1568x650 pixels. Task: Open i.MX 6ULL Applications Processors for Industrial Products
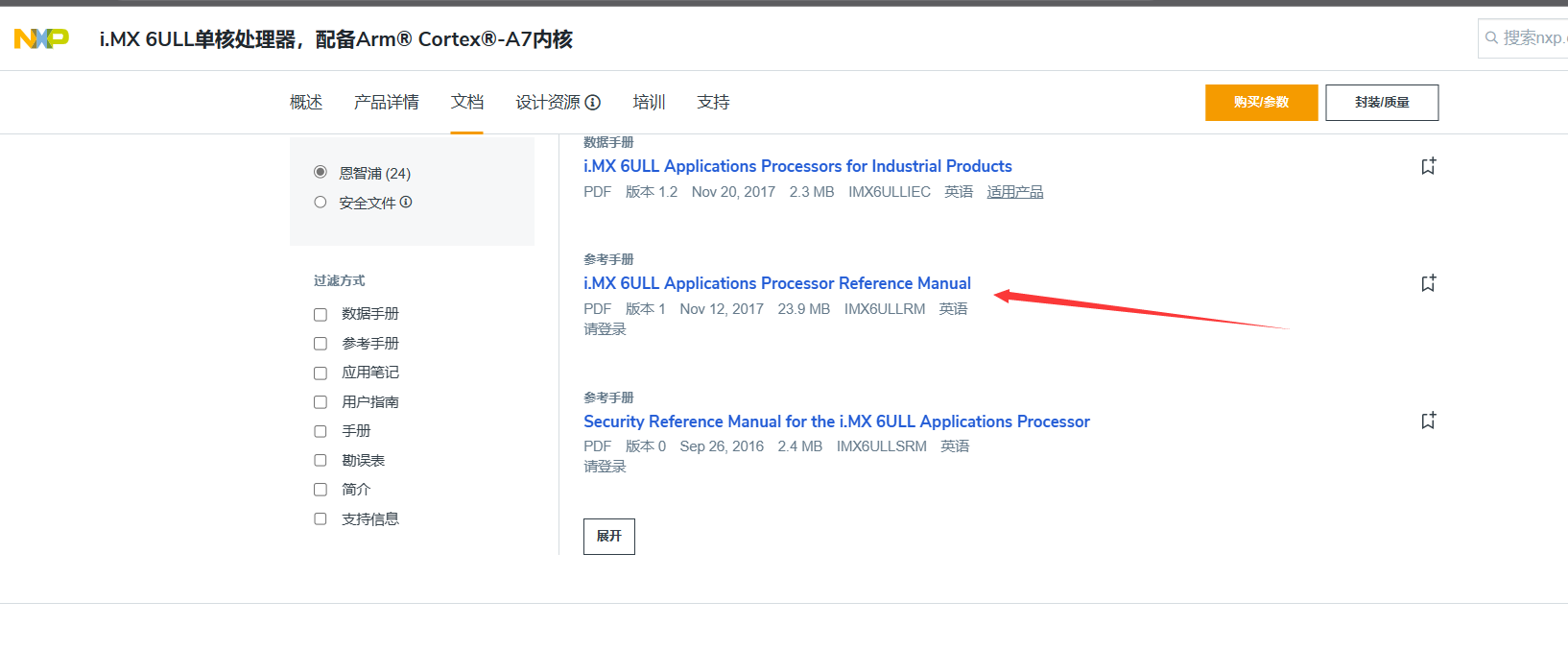[x=797, y=166]
